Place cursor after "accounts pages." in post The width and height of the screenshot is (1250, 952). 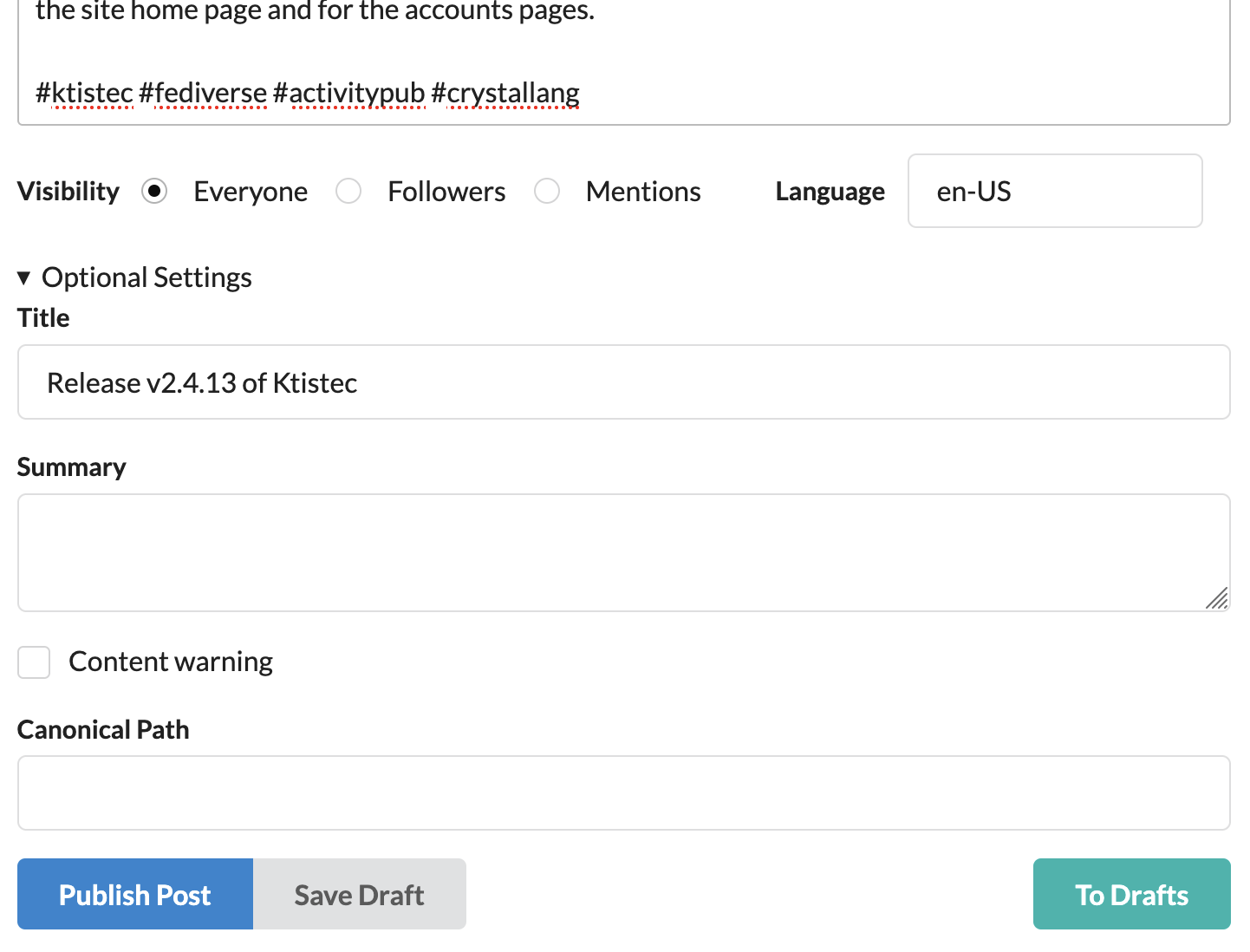[x=596, y=12]
